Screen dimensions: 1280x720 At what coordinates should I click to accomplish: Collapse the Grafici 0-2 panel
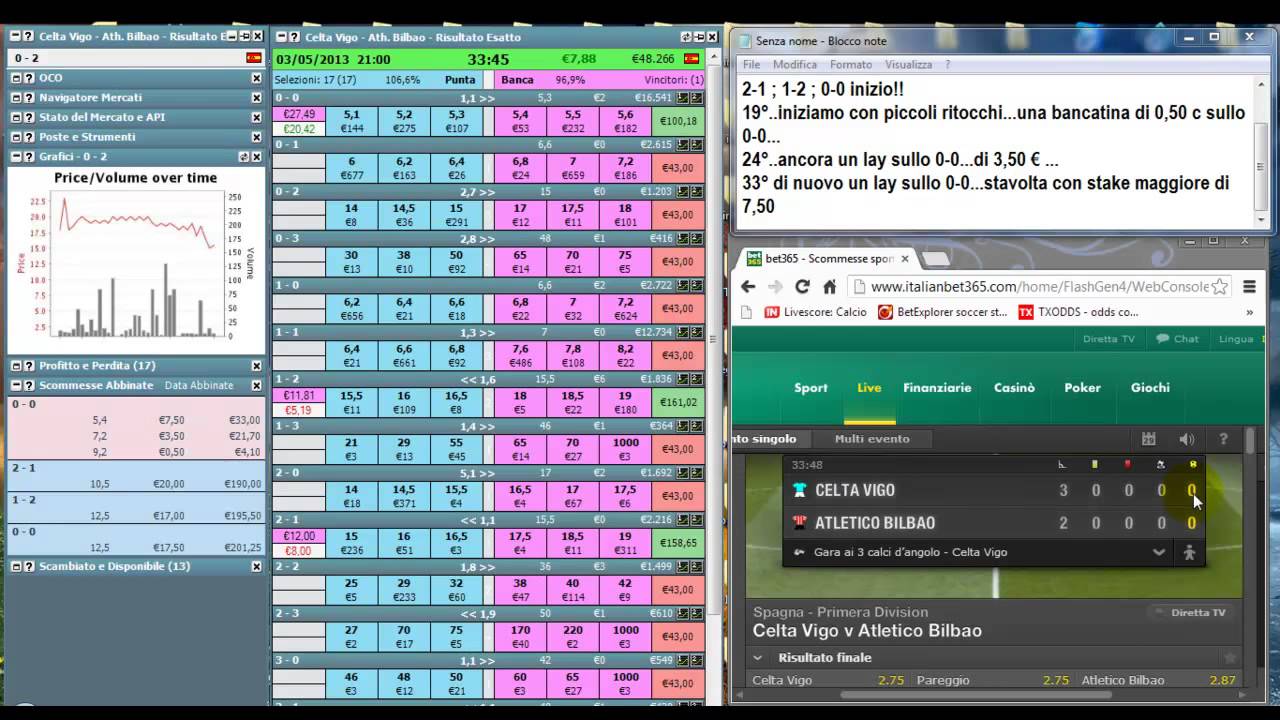click(x=17, y=157)
